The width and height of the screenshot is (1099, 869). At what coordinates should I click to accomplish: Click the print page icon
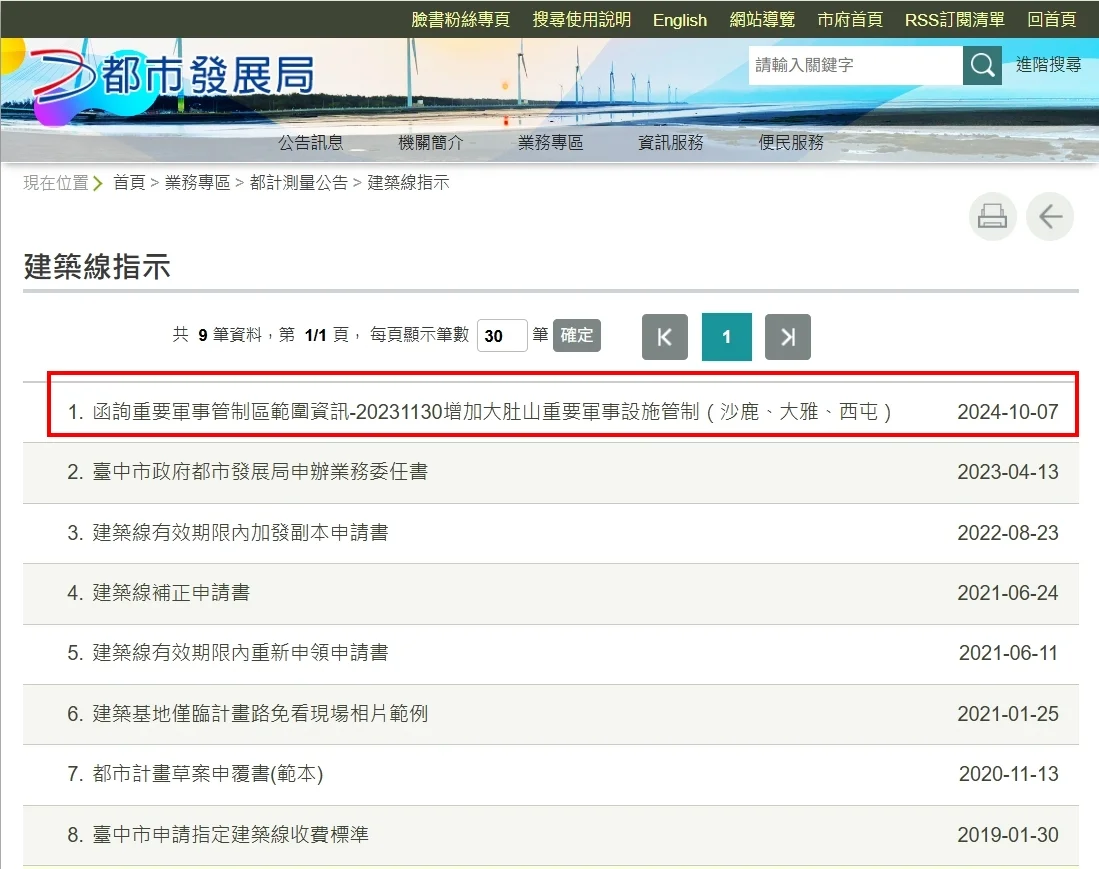(992, 217)
